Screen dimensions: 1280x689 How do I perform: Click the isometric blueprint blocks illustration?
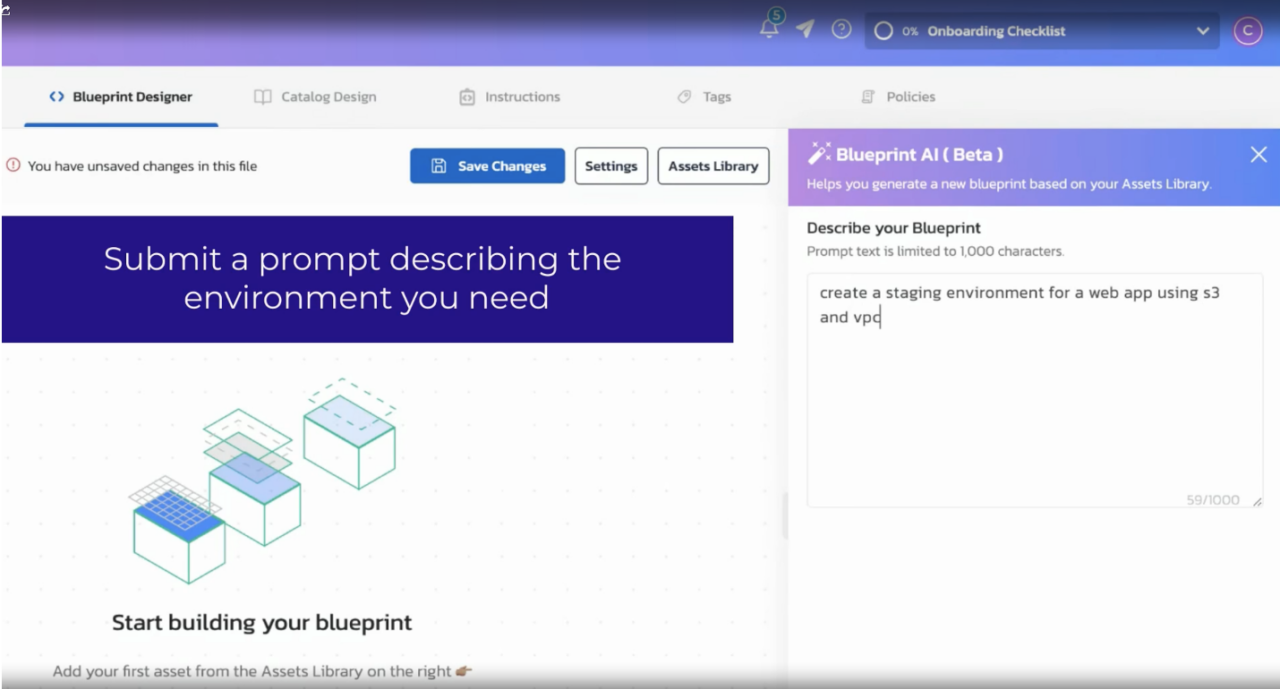click(265, 480)
